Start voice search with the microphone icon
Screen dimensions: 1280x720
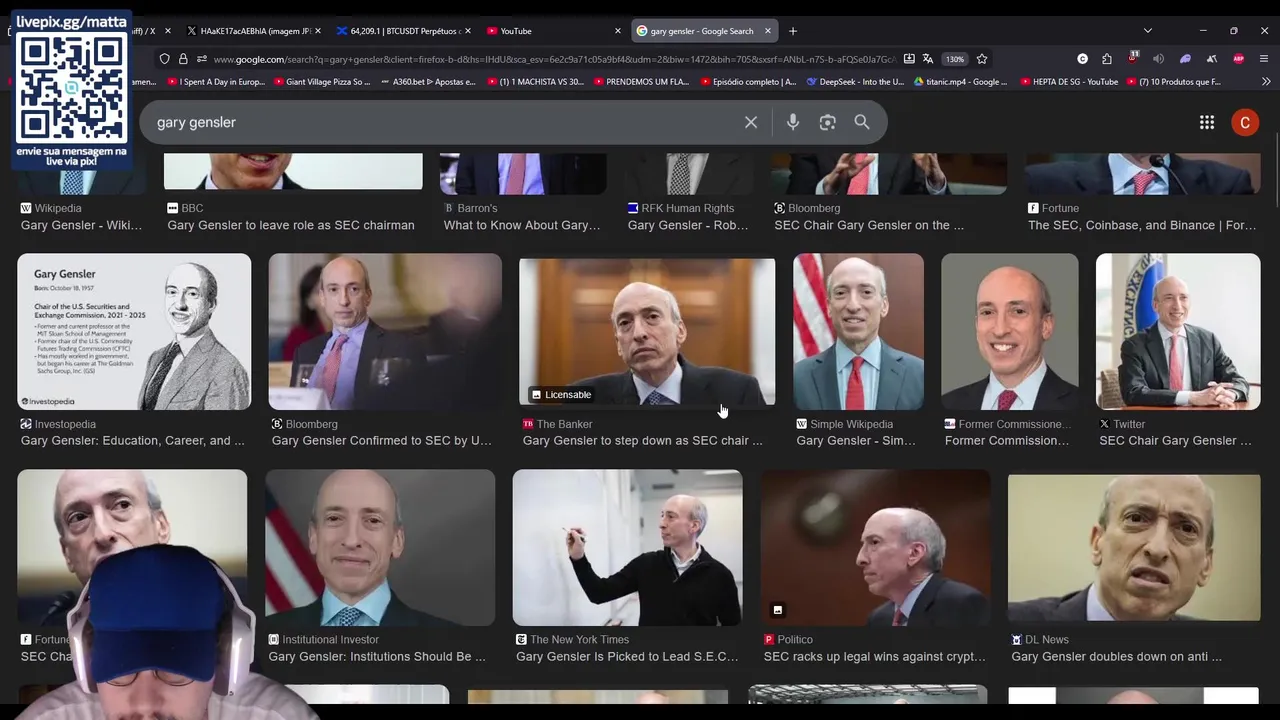coord(793,122)
